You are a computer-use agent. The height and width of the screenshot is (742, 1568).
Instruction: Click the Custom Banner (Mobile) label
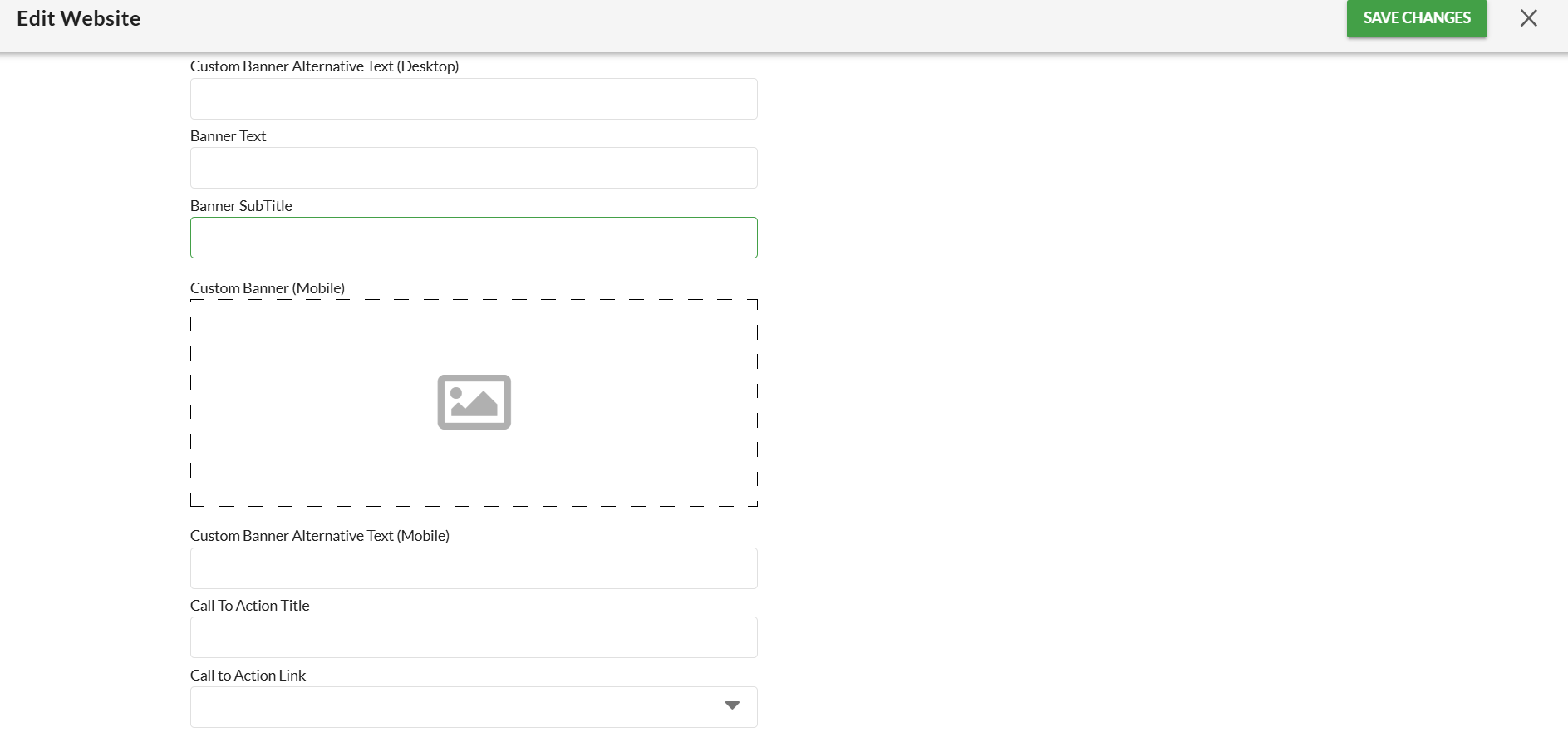point(267,288)
